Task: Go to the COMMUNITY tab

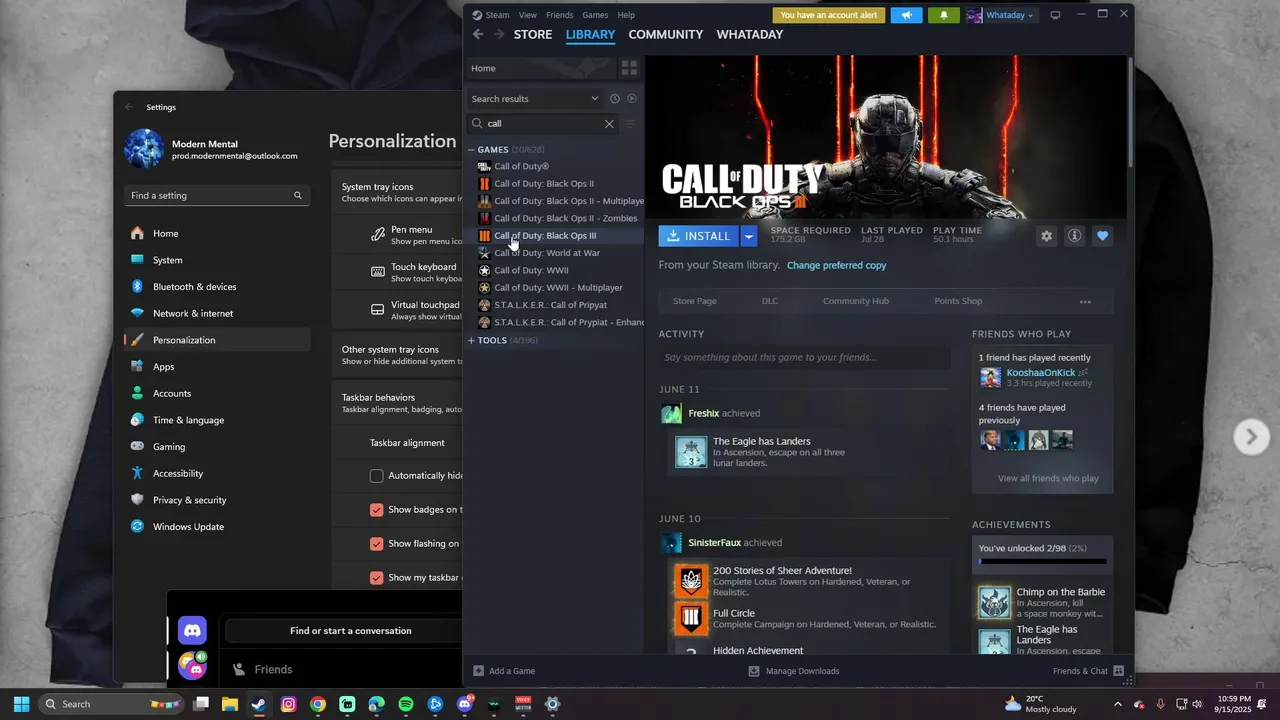Action: (666, 34)
